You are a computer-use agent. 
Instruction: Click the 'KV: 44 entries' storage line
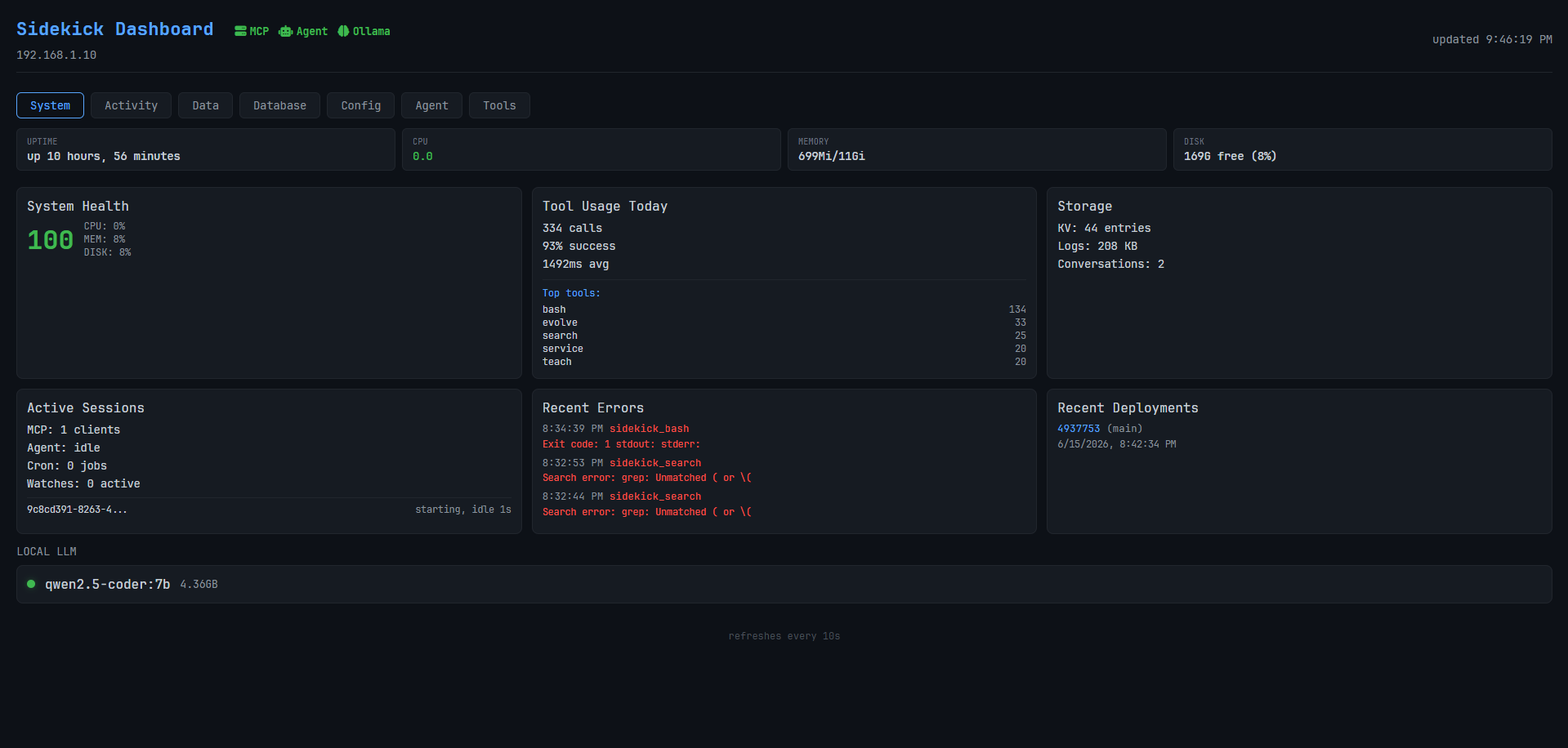click(1104, 229)
